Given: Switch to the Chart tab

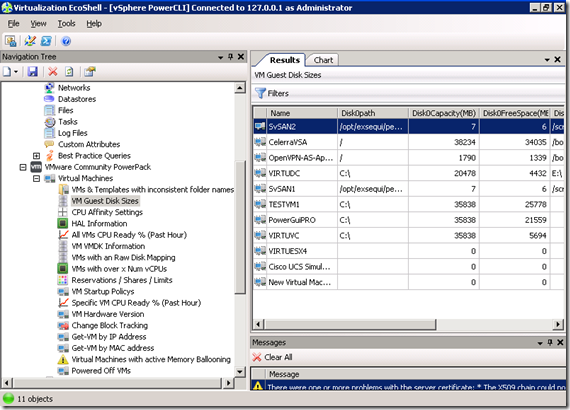Looking at the screenshot, I should 323,60.
